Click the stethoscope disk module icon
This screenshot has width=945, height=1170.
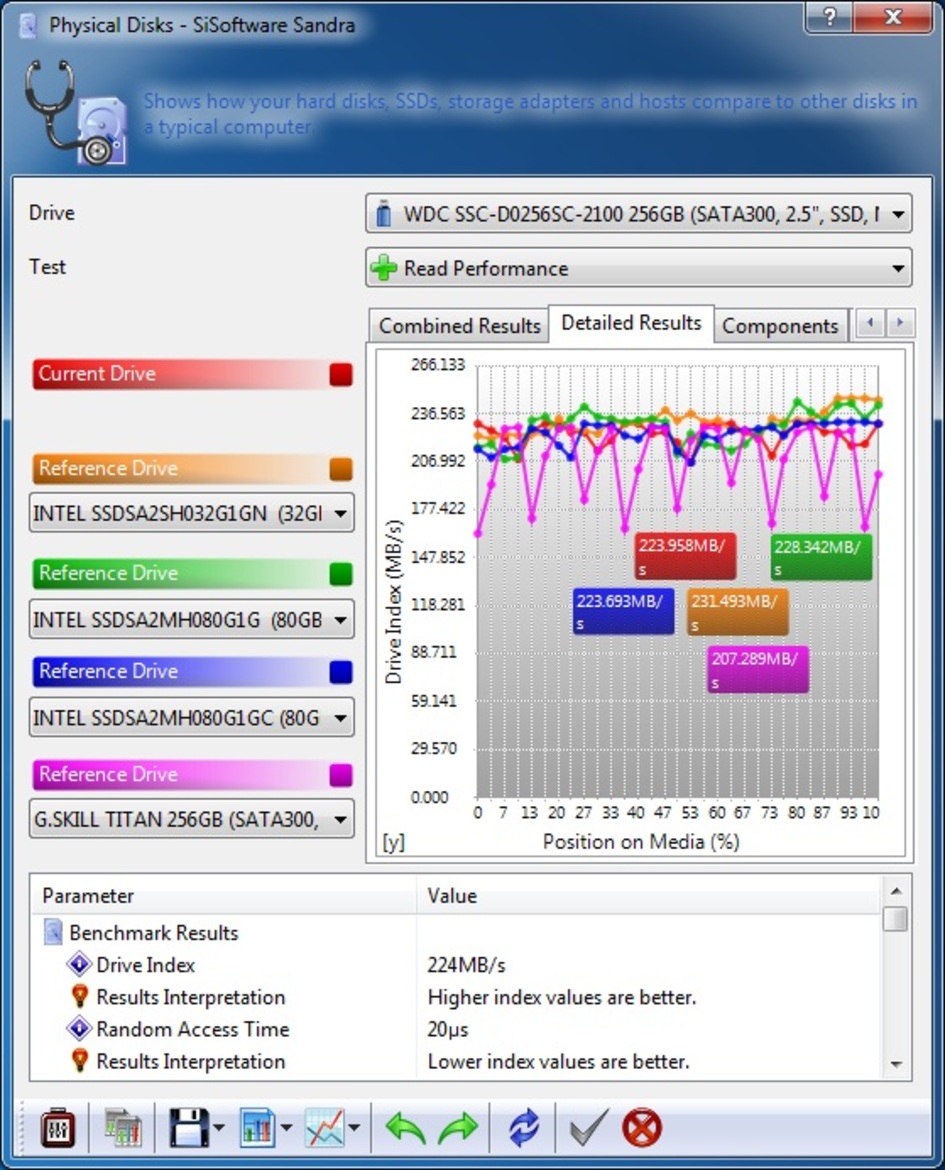tap(75, 112)
